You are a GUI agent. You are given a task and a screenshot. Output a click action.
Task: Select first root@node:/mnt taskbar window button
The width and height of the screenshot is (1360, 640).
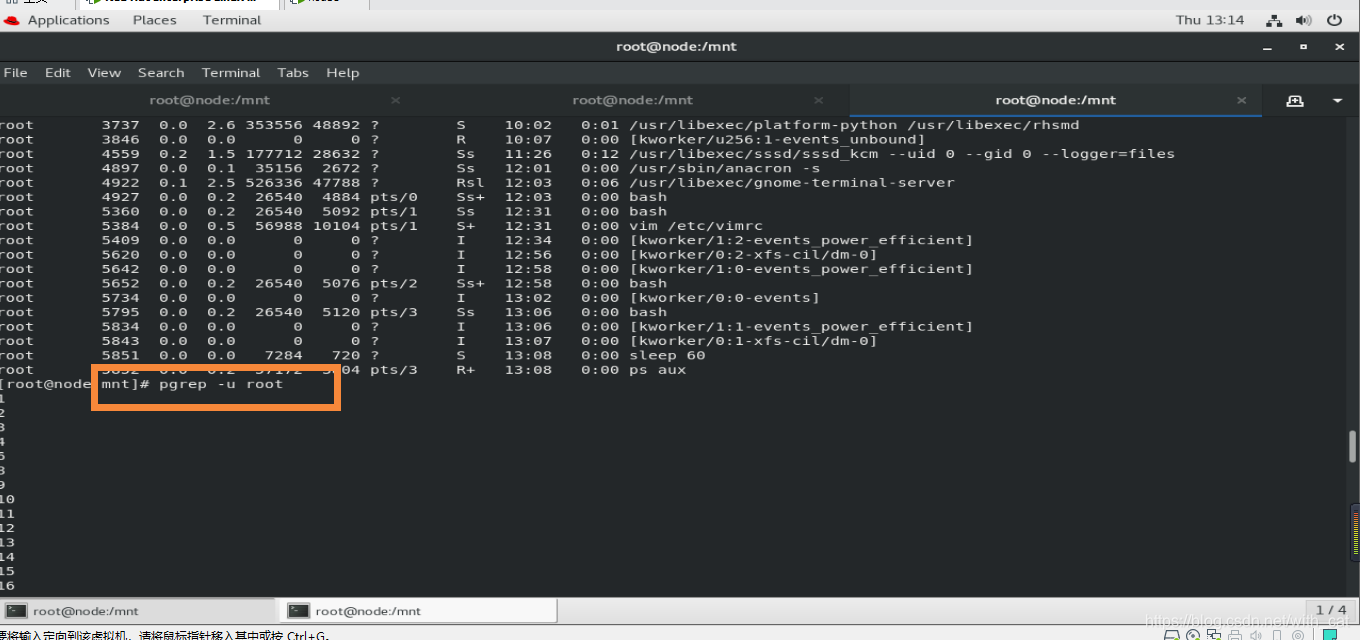coord(139,611)
